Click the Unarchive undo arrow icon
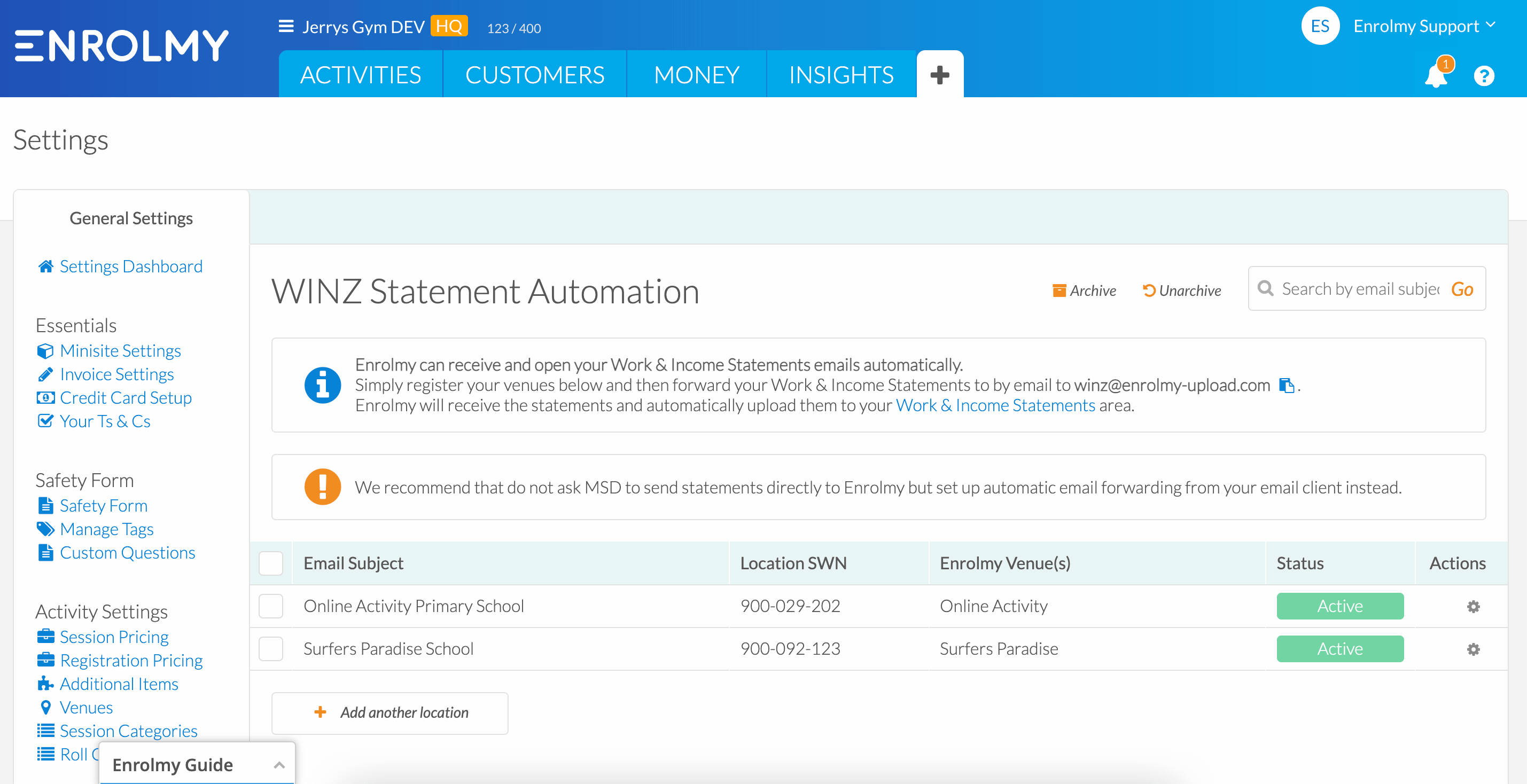Viewport: 1527px width, 784px height. pyautogui.click(x=1149, y=291)
